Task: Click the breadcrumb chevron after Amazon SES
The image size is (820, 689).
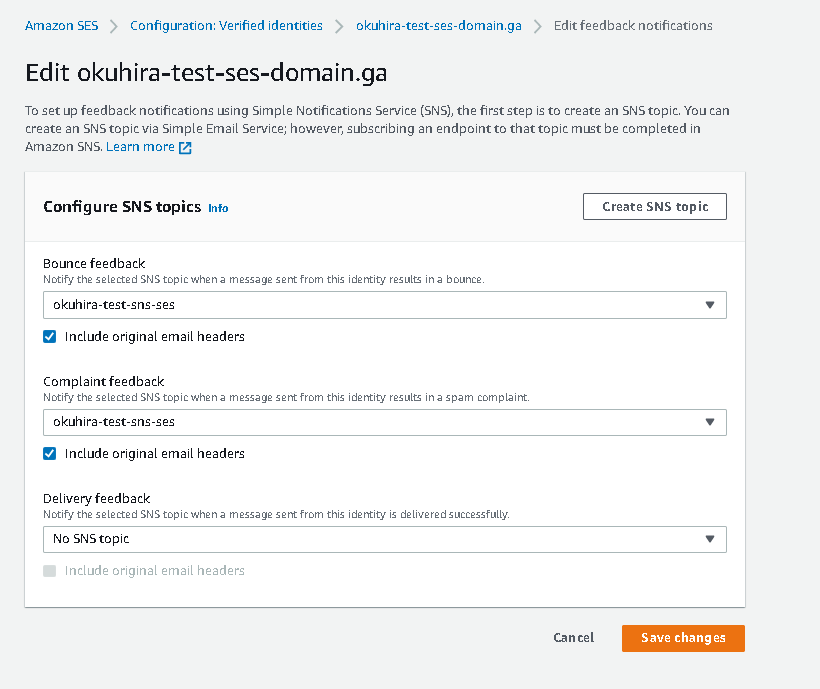Action: (114, 26)
